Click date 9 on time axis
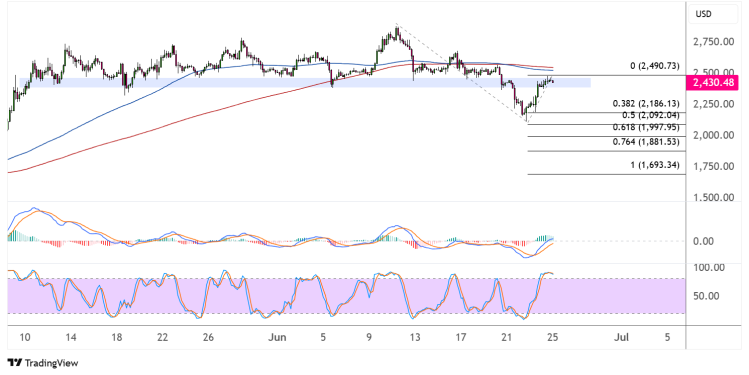 click(369, 337)
